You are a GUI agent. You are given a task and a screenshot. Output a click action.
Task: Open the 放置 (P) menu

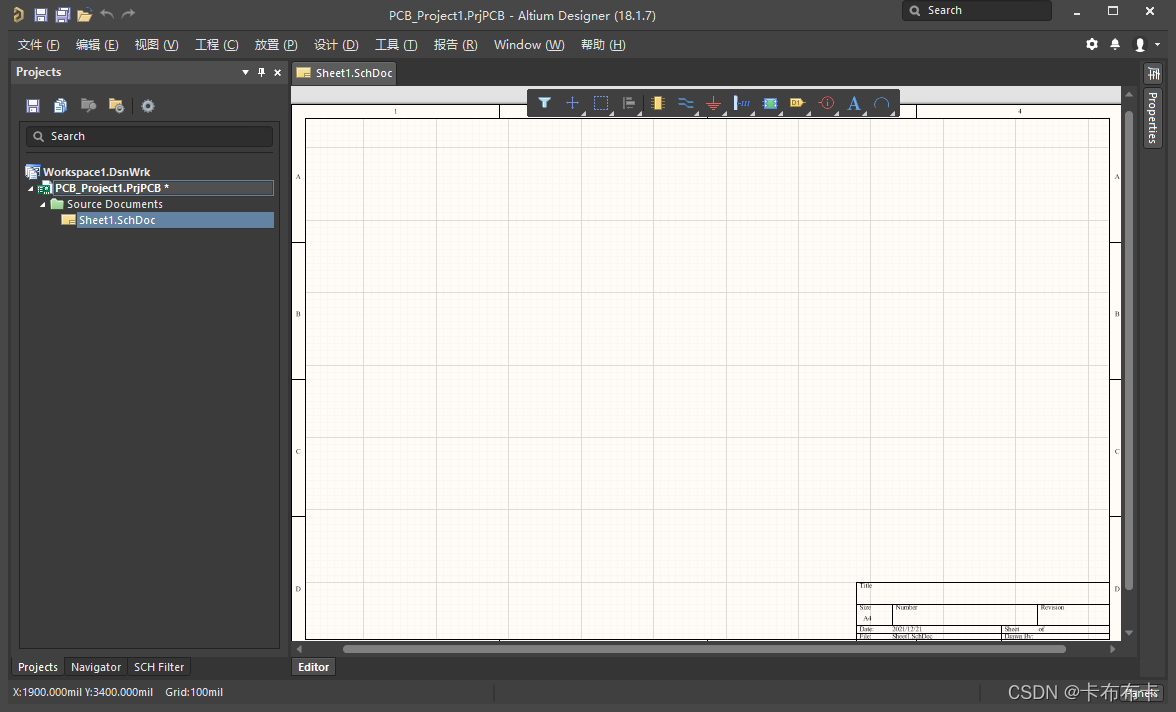tap(276, 45)
